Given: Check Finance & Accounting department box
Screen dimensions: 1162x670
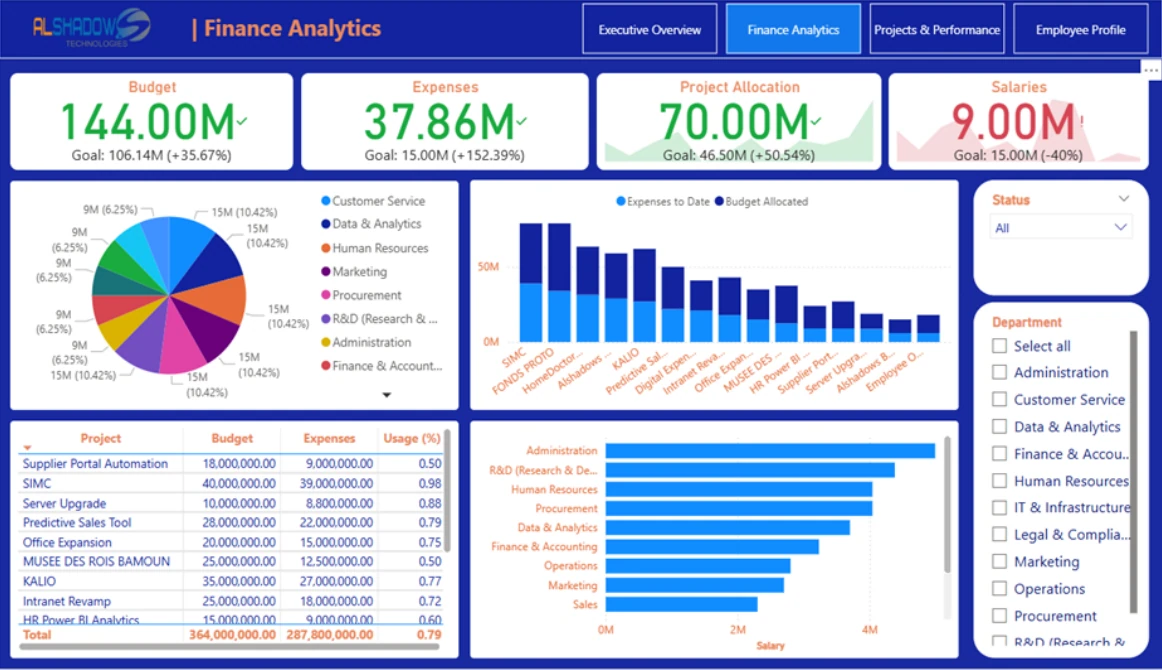Looking at the screenshot, I should tap(1000, 454).
